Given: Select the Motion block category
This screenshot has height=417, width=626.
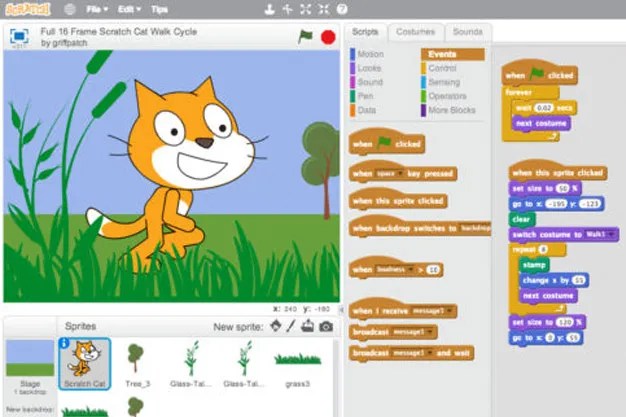Looking at the screenshot, I should (x=367, y=54).
